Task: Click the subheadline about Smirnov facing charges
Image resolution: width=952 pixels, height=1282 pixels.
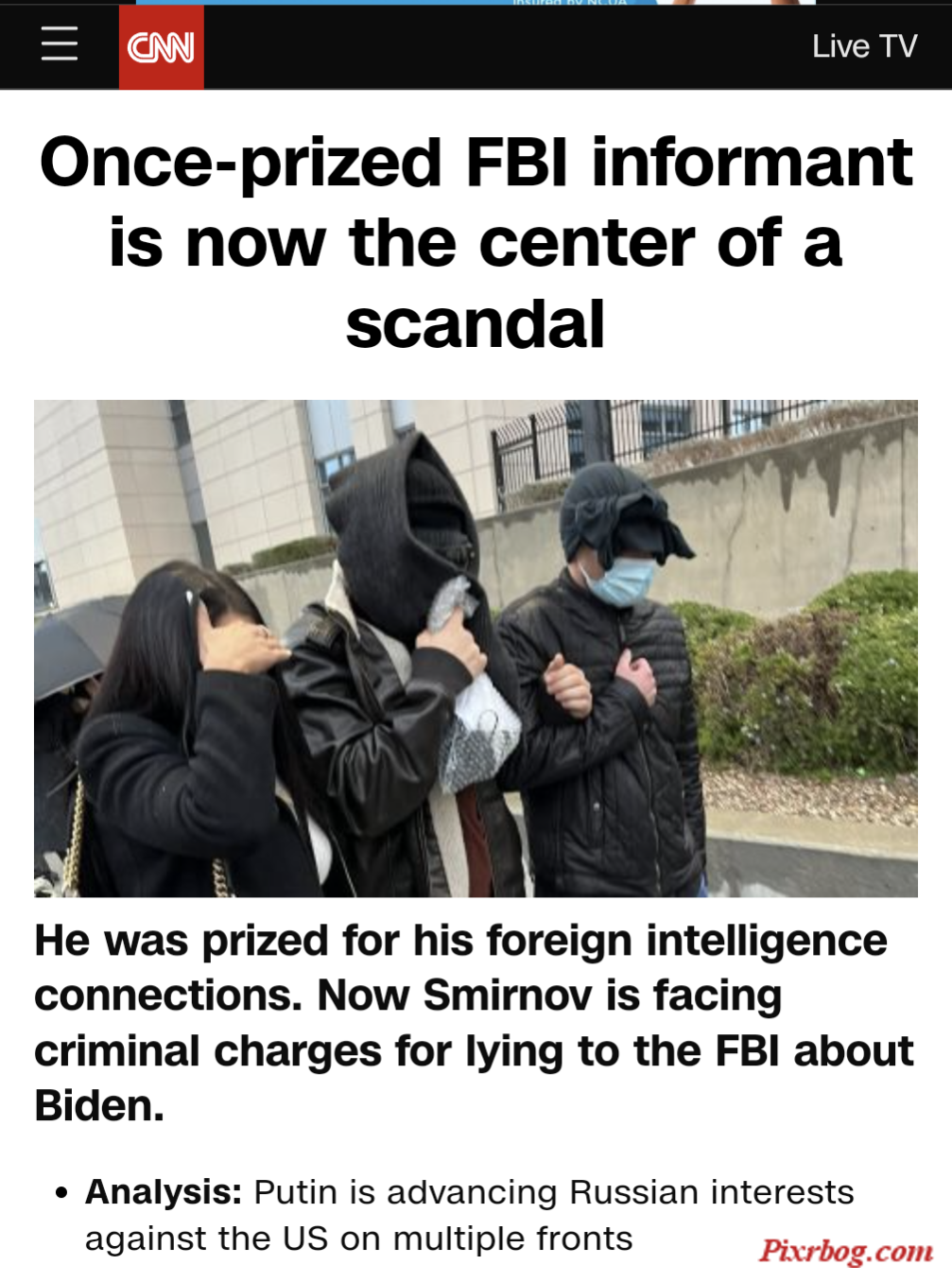Action: [474, 1022]
